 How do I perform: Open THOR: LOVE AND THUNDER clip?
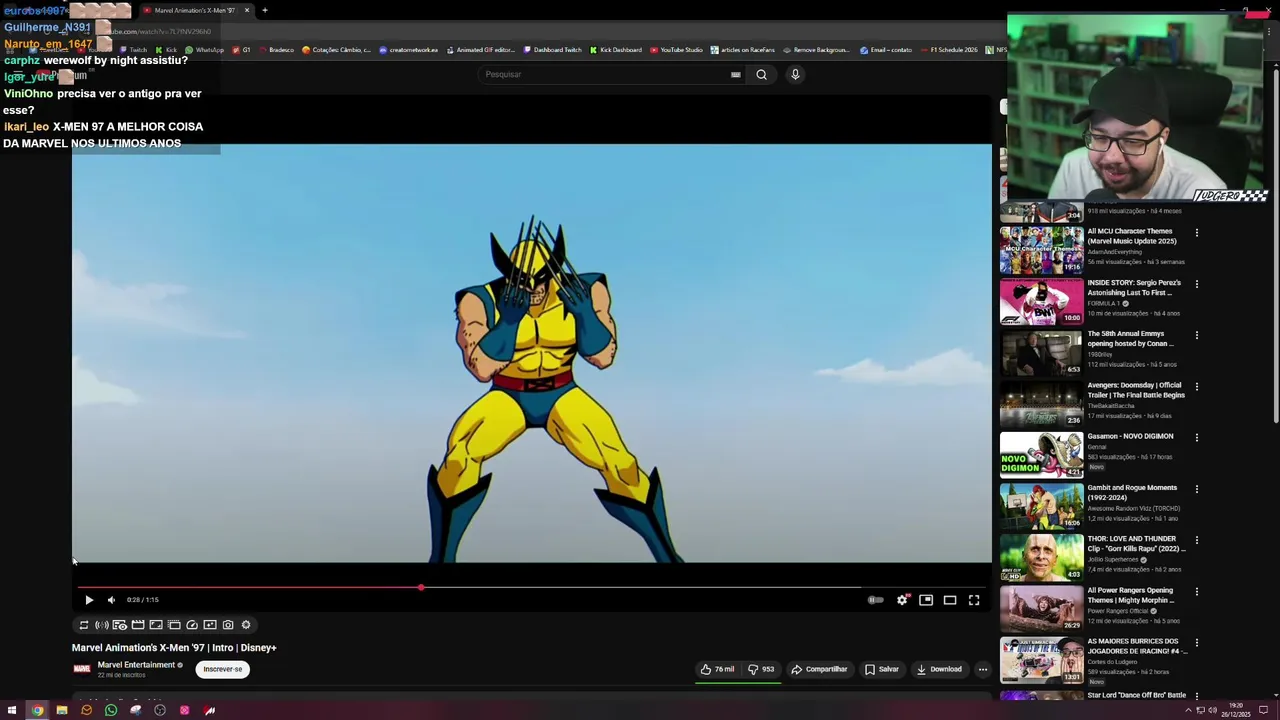1136,544
